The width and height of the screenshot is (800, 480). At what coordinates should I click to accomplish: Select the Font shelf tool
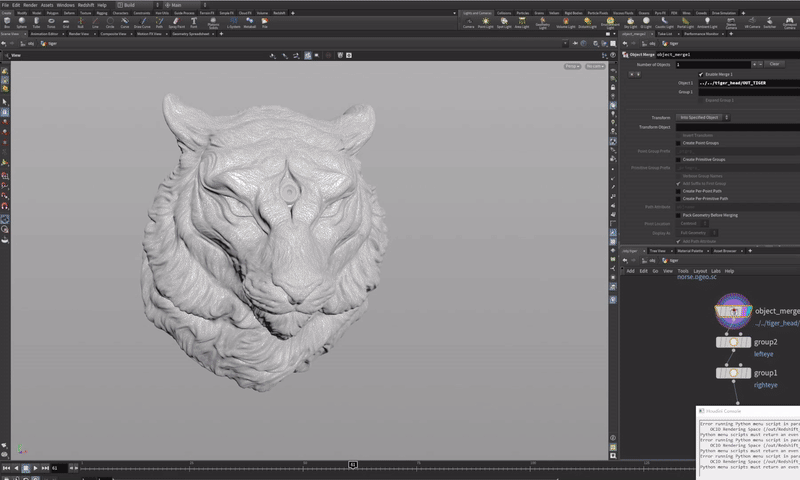(x=194, y=22)
